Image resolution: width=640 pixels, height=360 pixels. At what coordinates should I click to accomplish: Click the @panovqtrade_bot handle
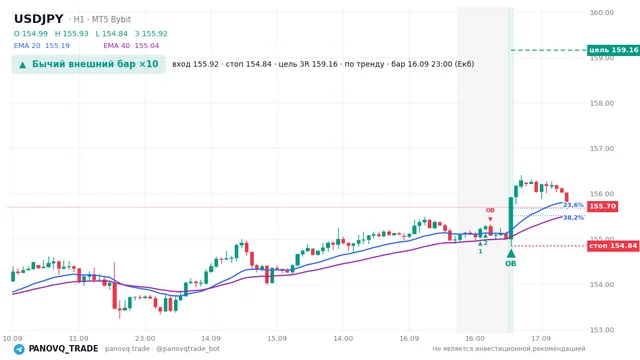188,349
